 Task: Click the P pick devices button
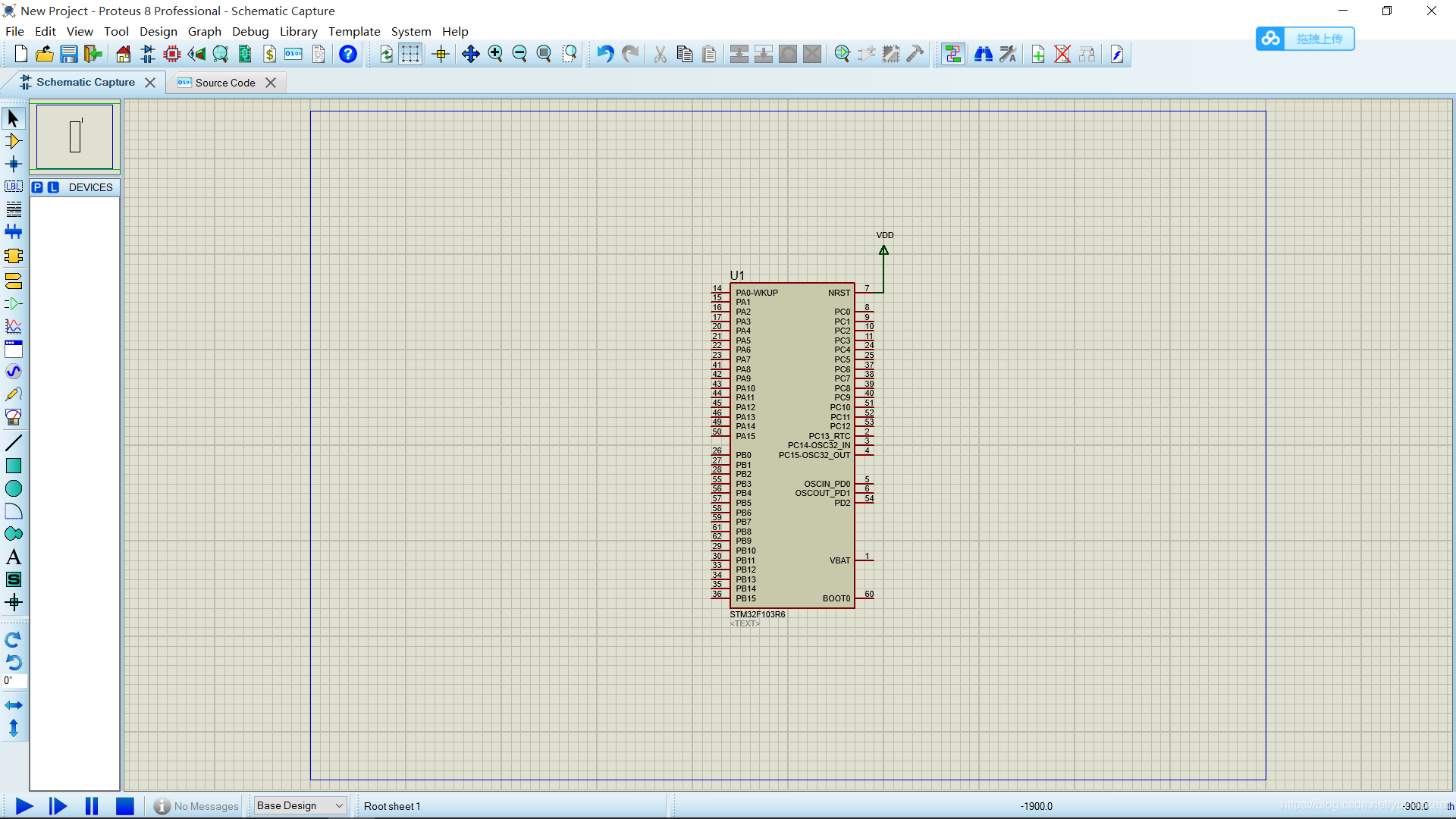point(37,187)
